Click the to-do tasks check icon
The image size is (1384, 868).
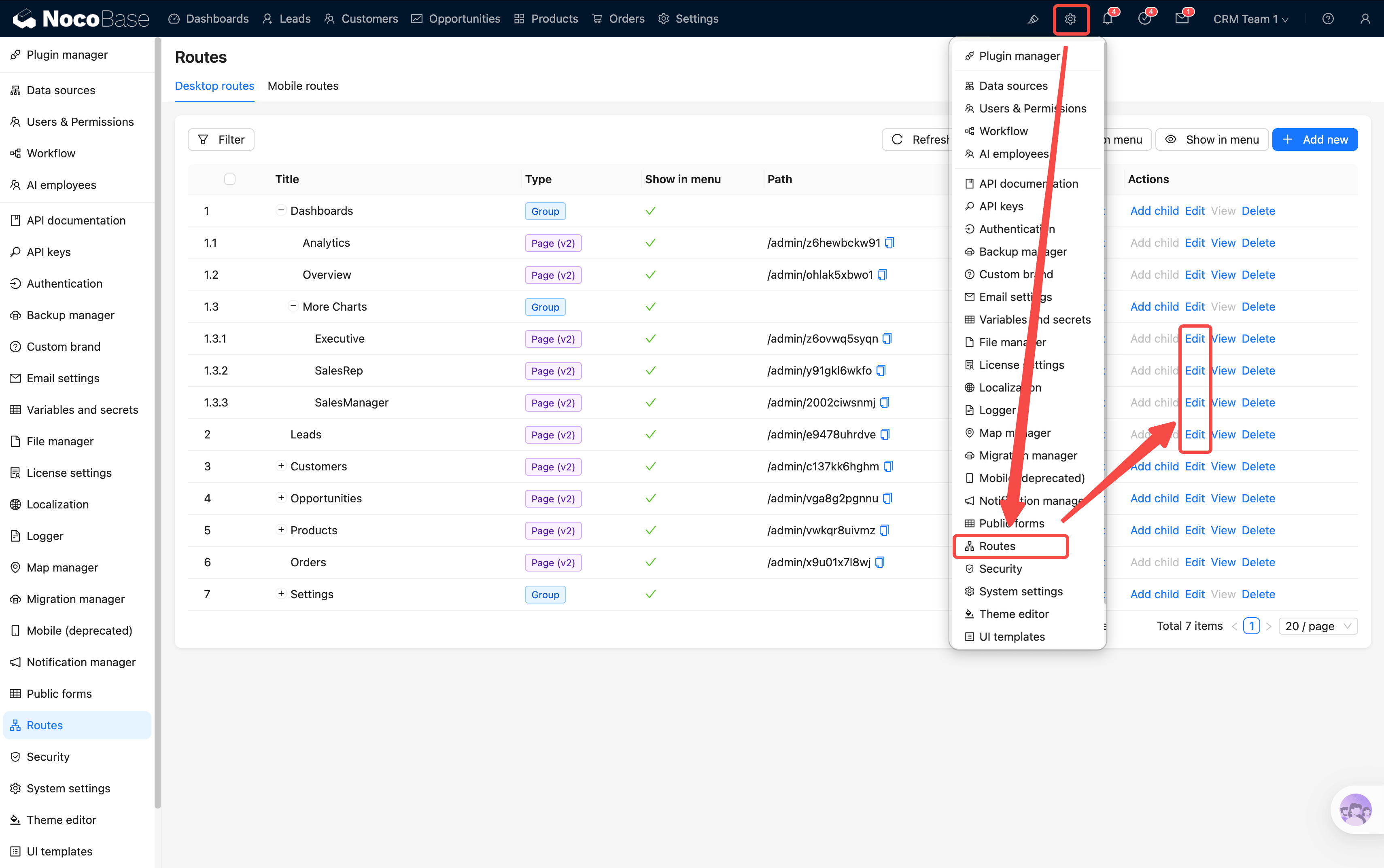(1144, 19)
